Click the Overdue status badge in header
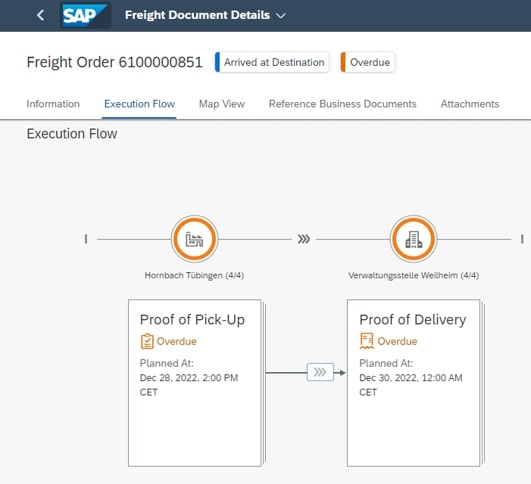 pos(368,62)
